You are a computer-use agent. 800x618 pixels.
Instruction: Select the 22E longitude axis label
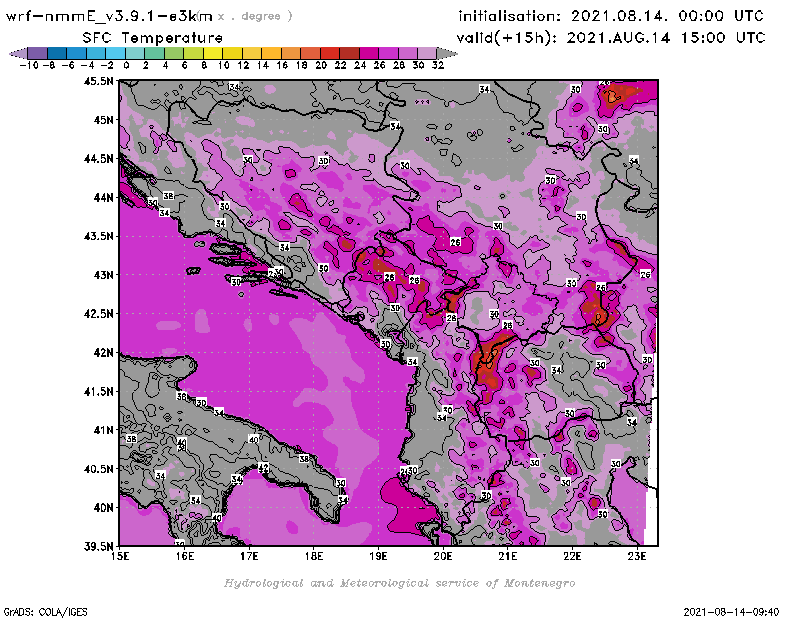[572, 556]
